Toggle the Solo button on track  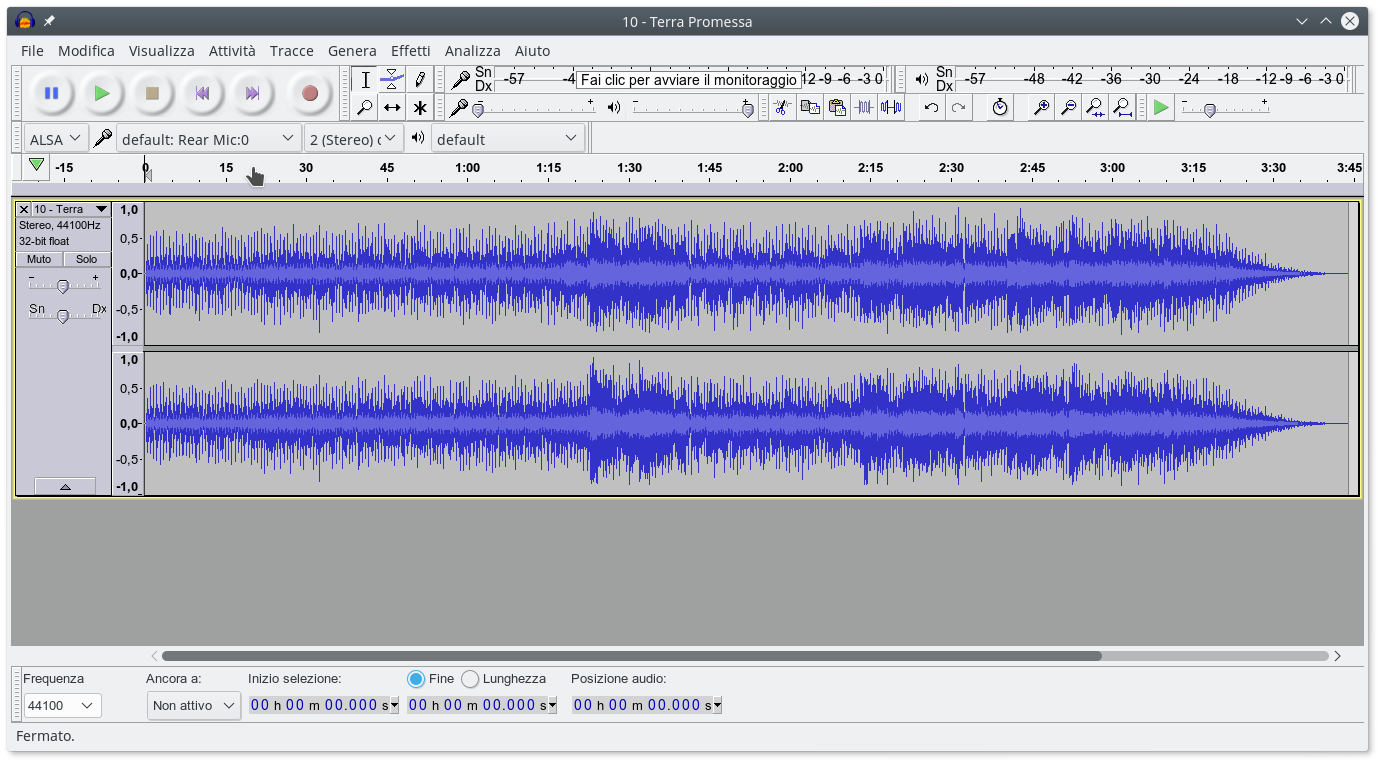pos(87,259)
